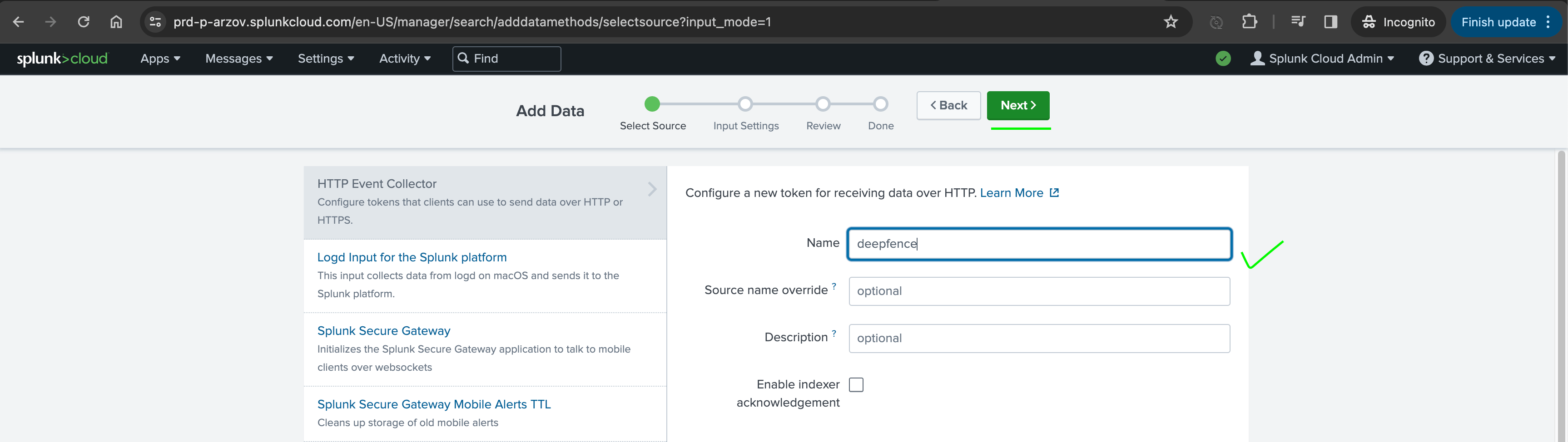Click the splunk>cloud logo
The image size is (1568, 442).
coord(62,59)
